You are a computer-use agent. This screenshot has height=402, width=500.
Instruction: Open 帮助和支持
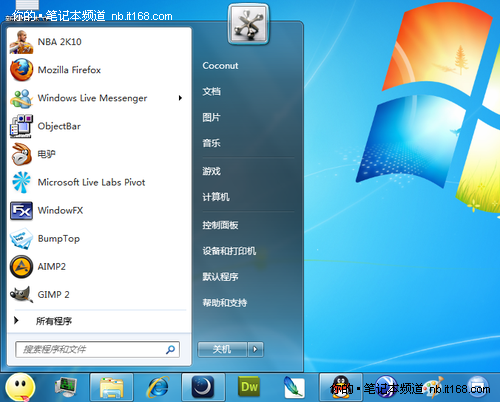pyautogui.click(x=225, y=303)
